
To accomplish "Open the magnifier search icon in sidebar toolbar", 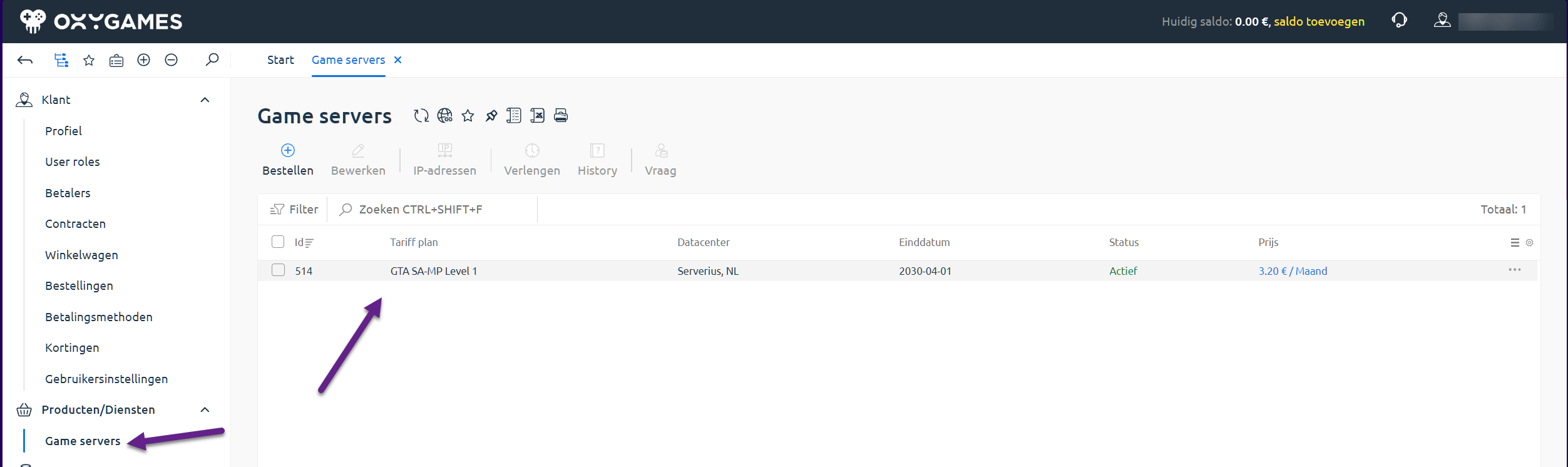I will coord(212,60).
